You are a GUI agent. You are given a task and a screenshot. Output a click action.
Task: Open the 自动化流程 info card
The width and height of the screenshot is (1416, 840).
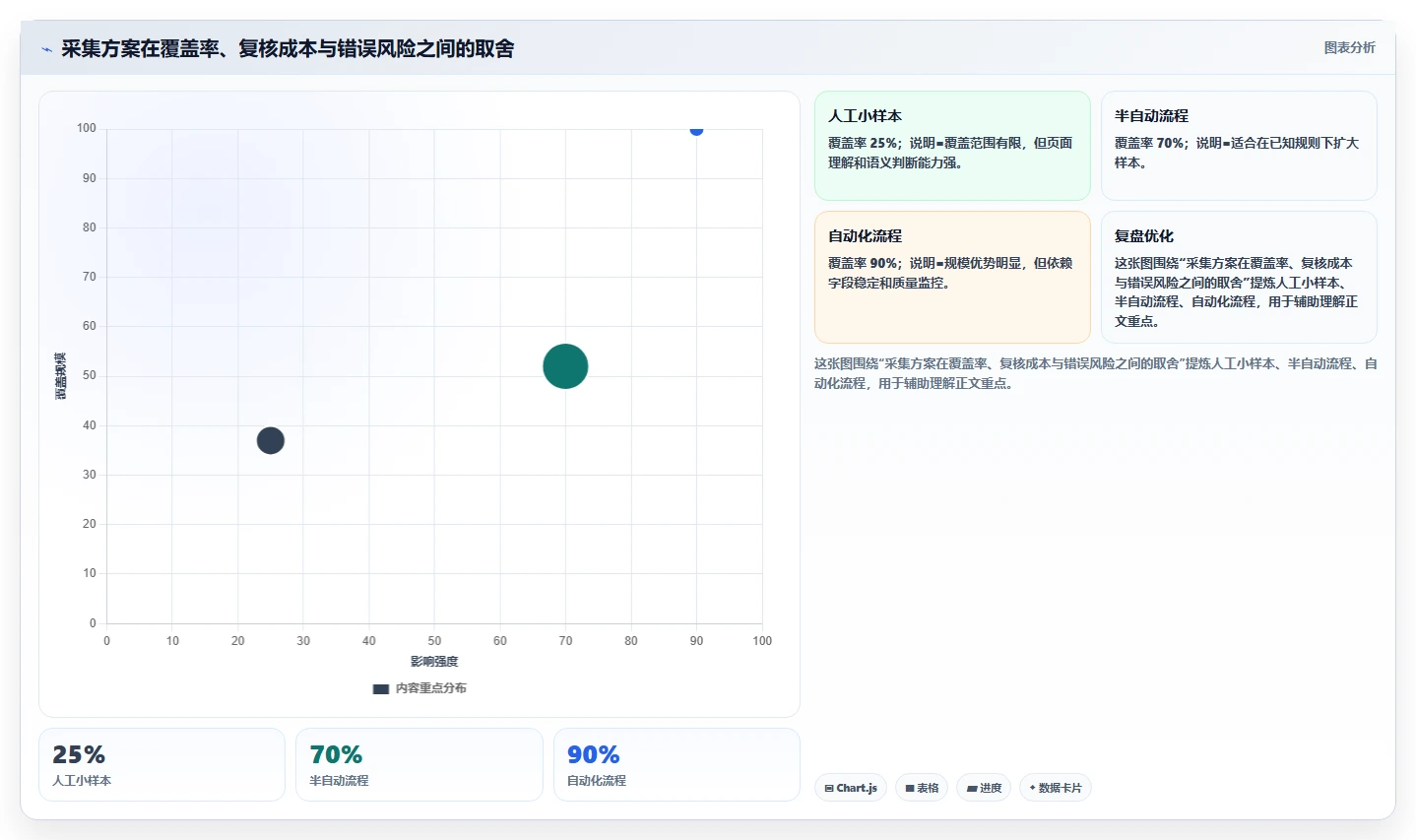click(x=952, y=277)
